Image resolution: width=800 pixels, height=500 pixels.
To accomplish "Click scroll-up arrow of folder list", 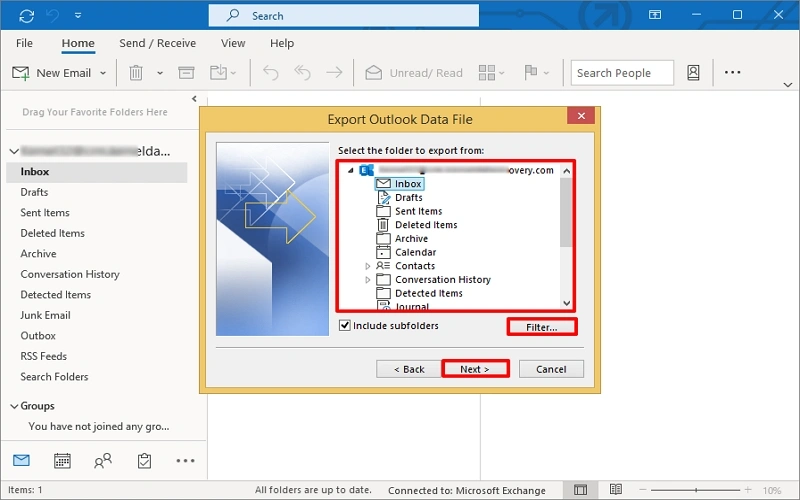I will pos(566,171).
